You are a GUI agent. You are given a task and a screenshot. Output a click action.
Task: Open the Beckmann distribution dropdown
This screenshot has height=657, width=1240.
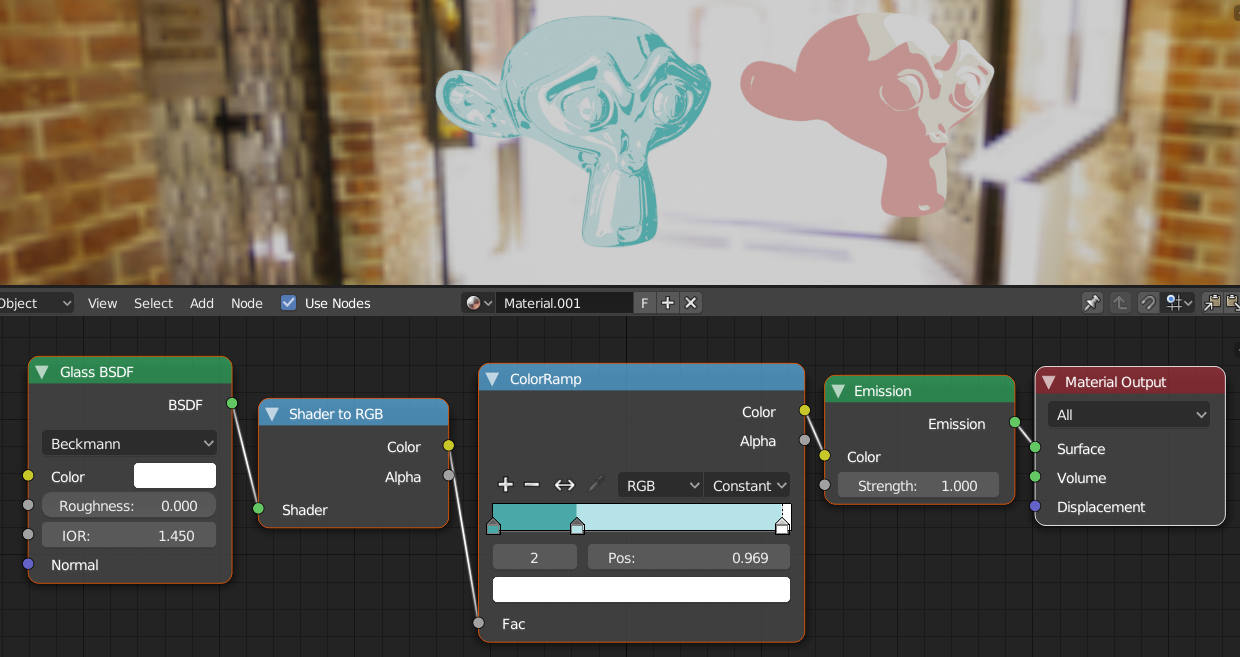click(x=129, y=443)
